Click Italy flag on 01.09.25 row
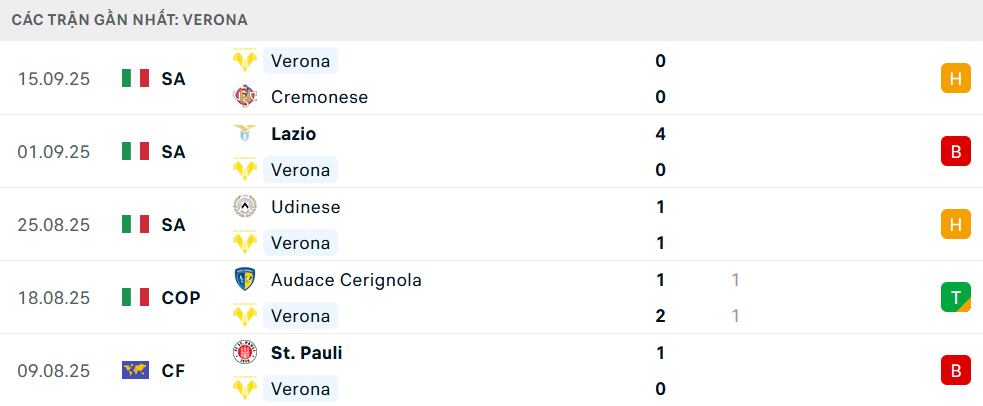Screen dimensions: 983x406 click(135, 152)
